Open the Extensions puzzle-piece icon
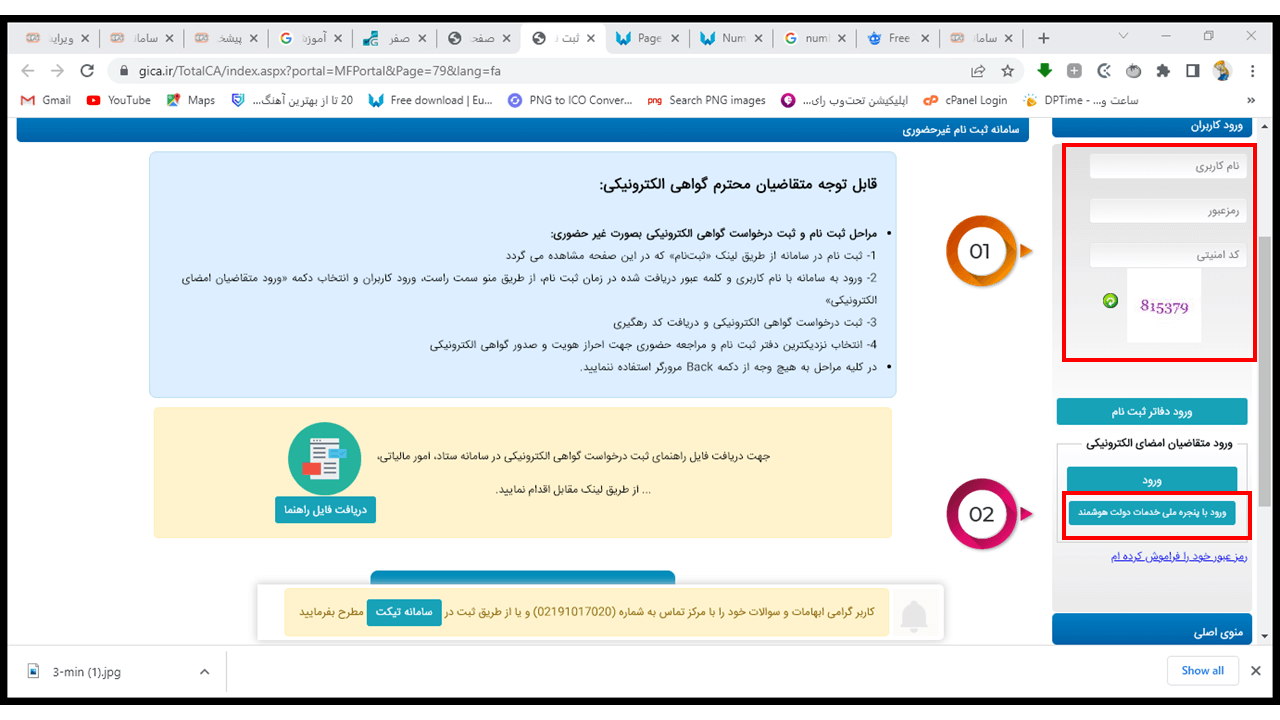This screenshot has height=720, width=1280. [x=1163, y=71]
